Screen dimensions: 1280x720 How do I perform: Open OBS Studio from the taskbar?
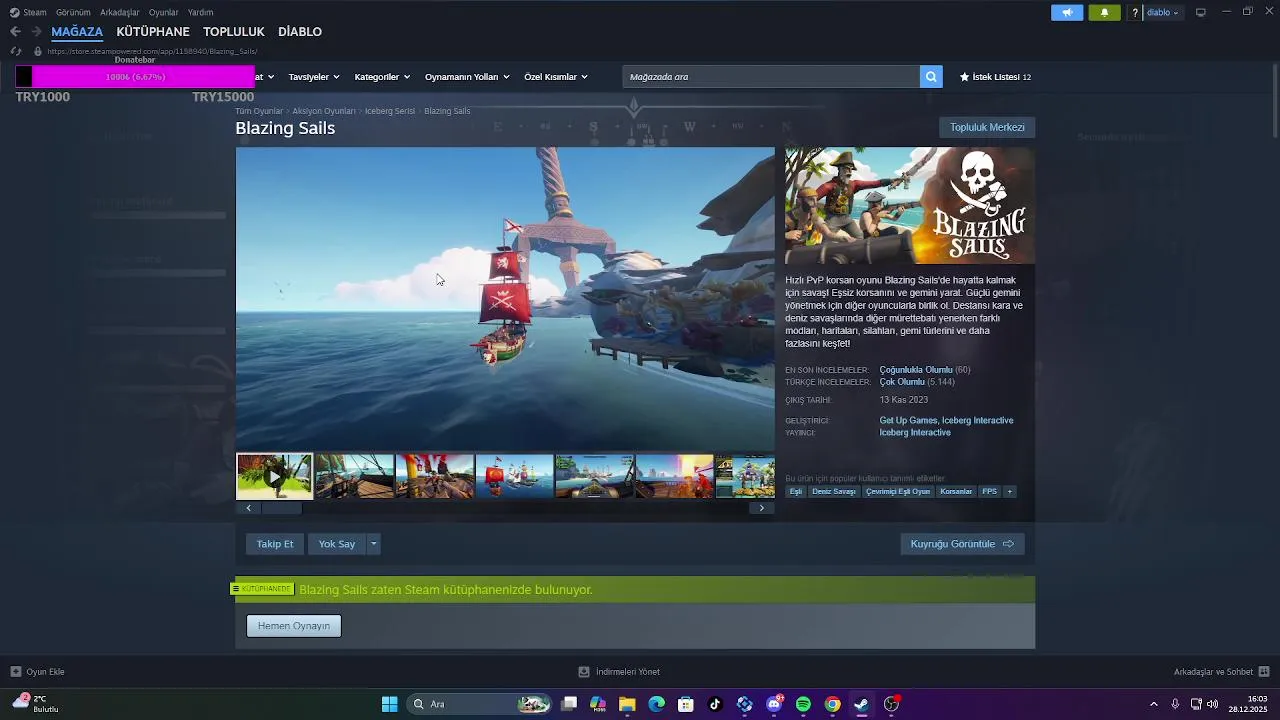pos(891,704)
